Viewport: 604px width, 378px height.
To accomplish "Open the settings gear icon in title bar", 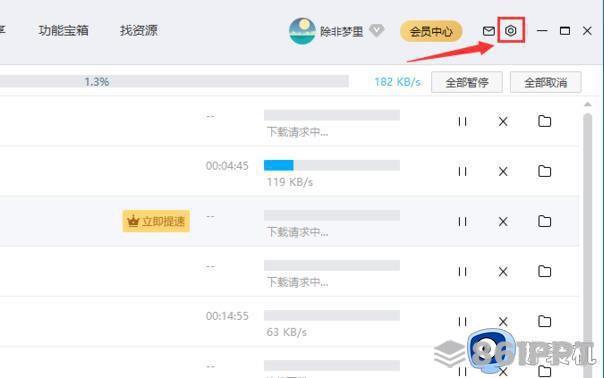I will pos(511,30).
